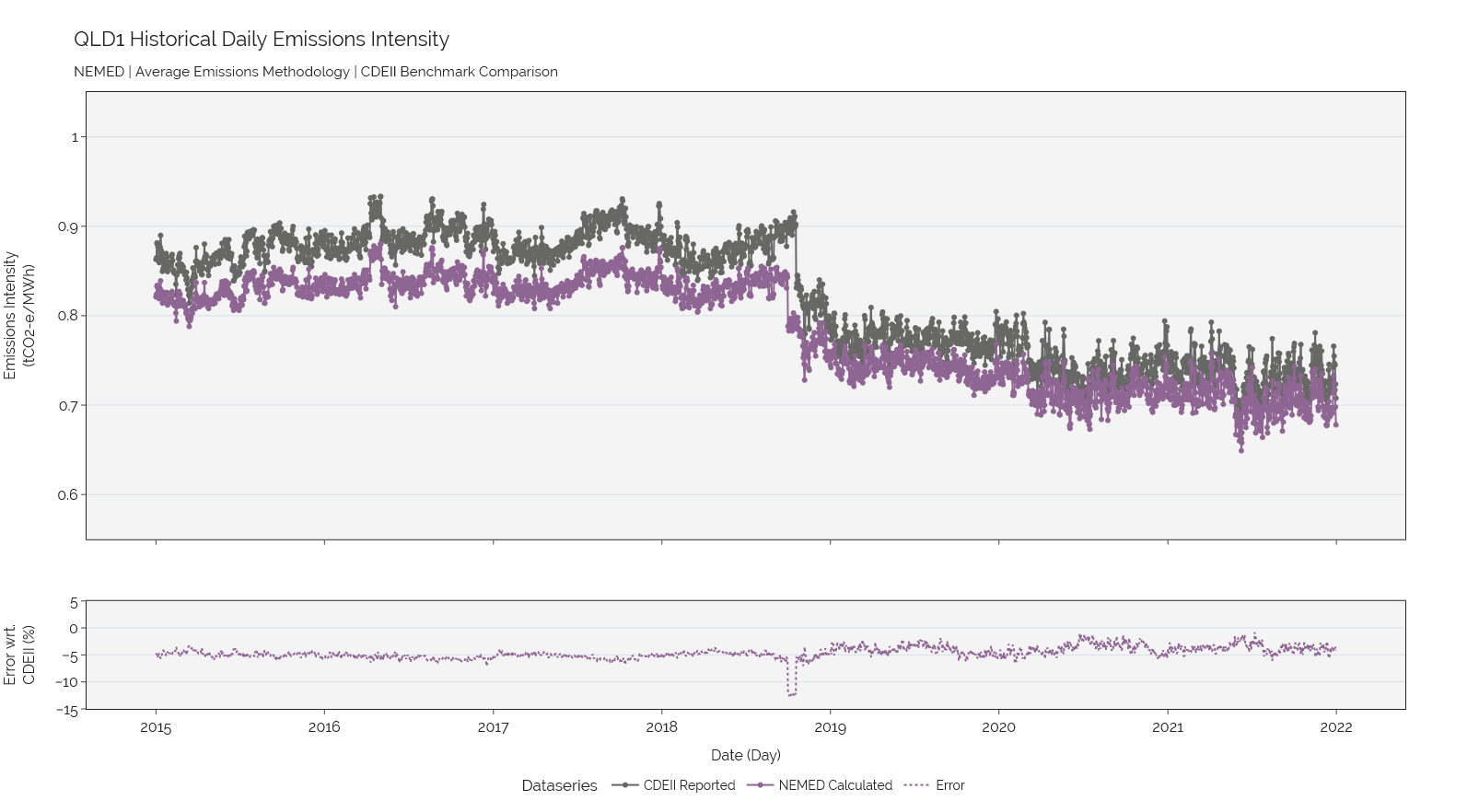Click the 2019 x-axis tick label
1479x812 pixels.
point(830,727)
